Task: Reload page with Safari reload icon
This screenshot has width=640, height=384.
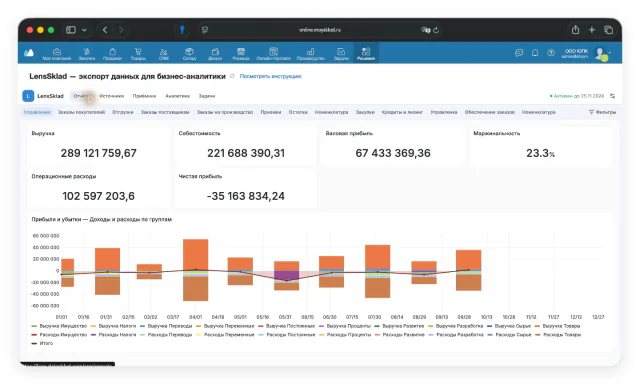Action: coord(436,30)
